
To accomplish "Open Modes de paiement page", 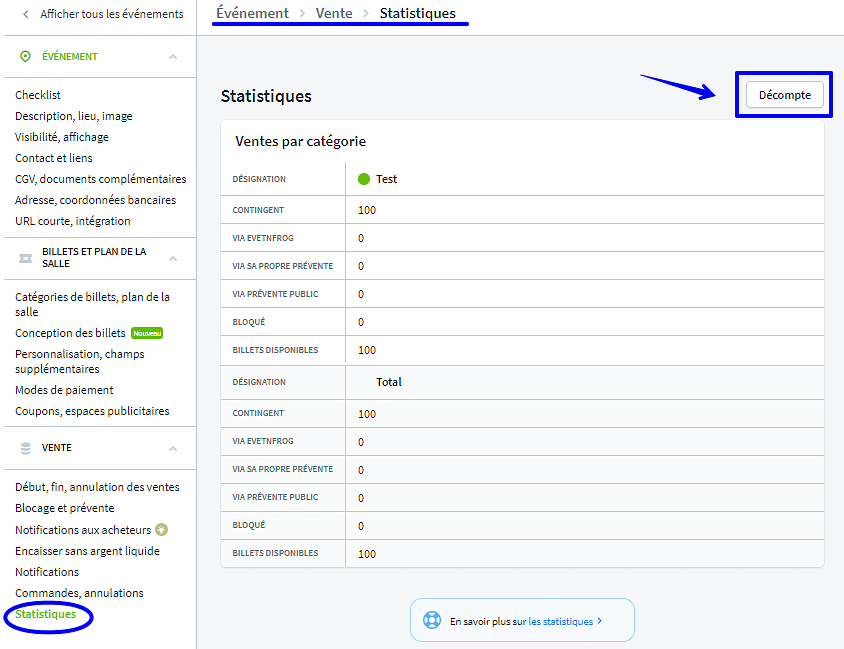I will coord(64,390).
